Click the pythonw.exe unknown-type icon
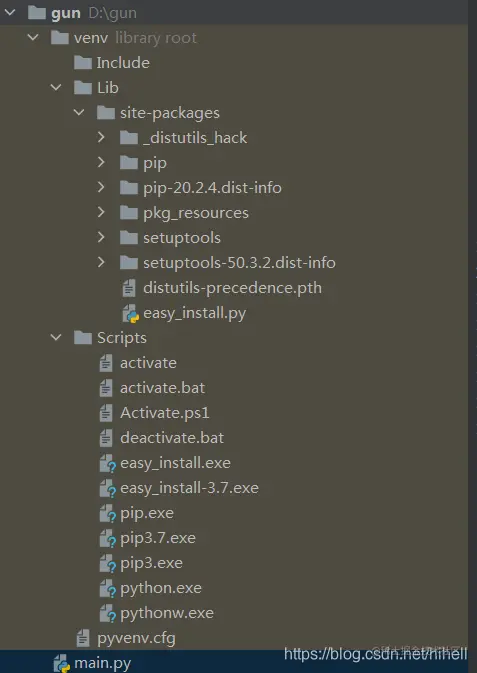The image size is (477, 673). click(x=108, y=613)
